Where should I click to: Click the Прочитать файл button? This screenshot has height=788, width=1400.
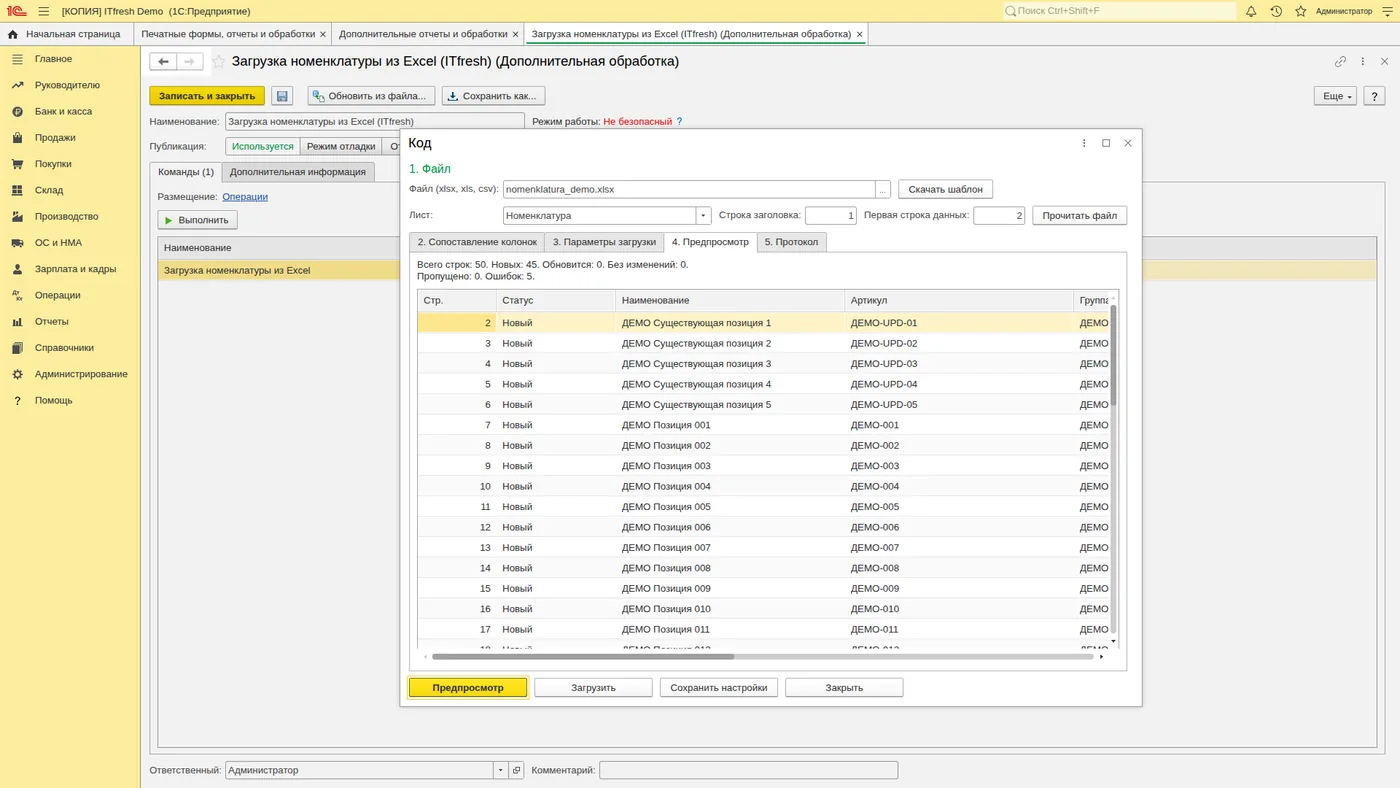[1079, 215]
